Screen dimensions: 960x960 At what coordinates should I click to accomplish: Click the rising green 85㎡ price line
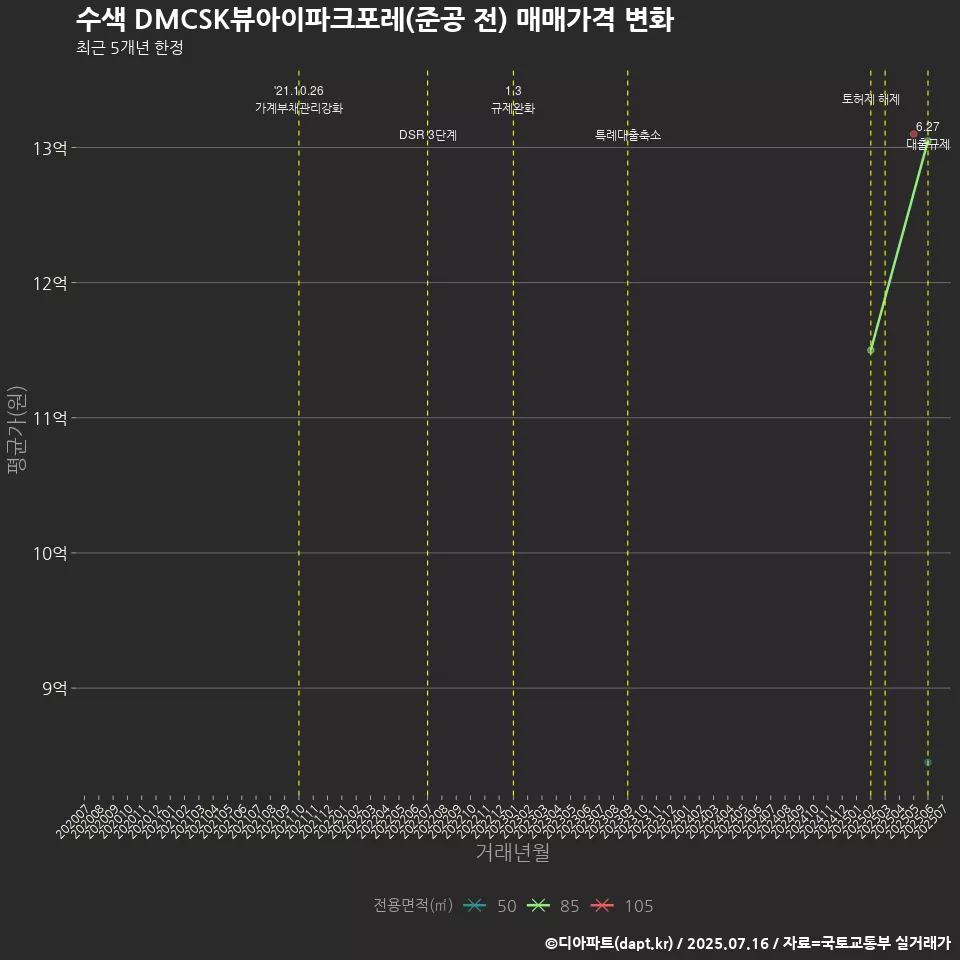click(899, 246)
